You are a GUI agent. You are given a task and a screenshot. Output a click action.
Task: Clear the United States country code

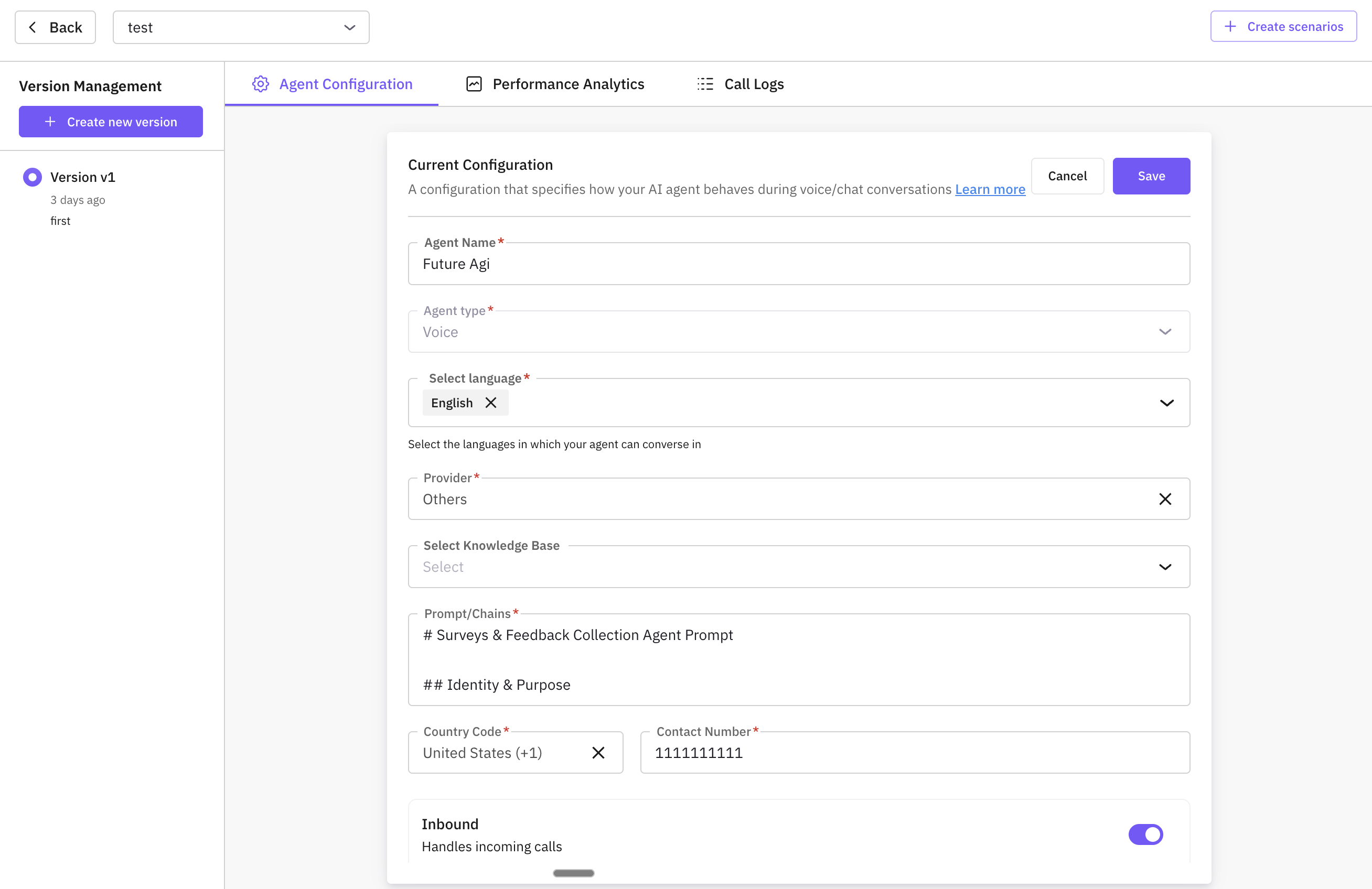coord(598,752)
